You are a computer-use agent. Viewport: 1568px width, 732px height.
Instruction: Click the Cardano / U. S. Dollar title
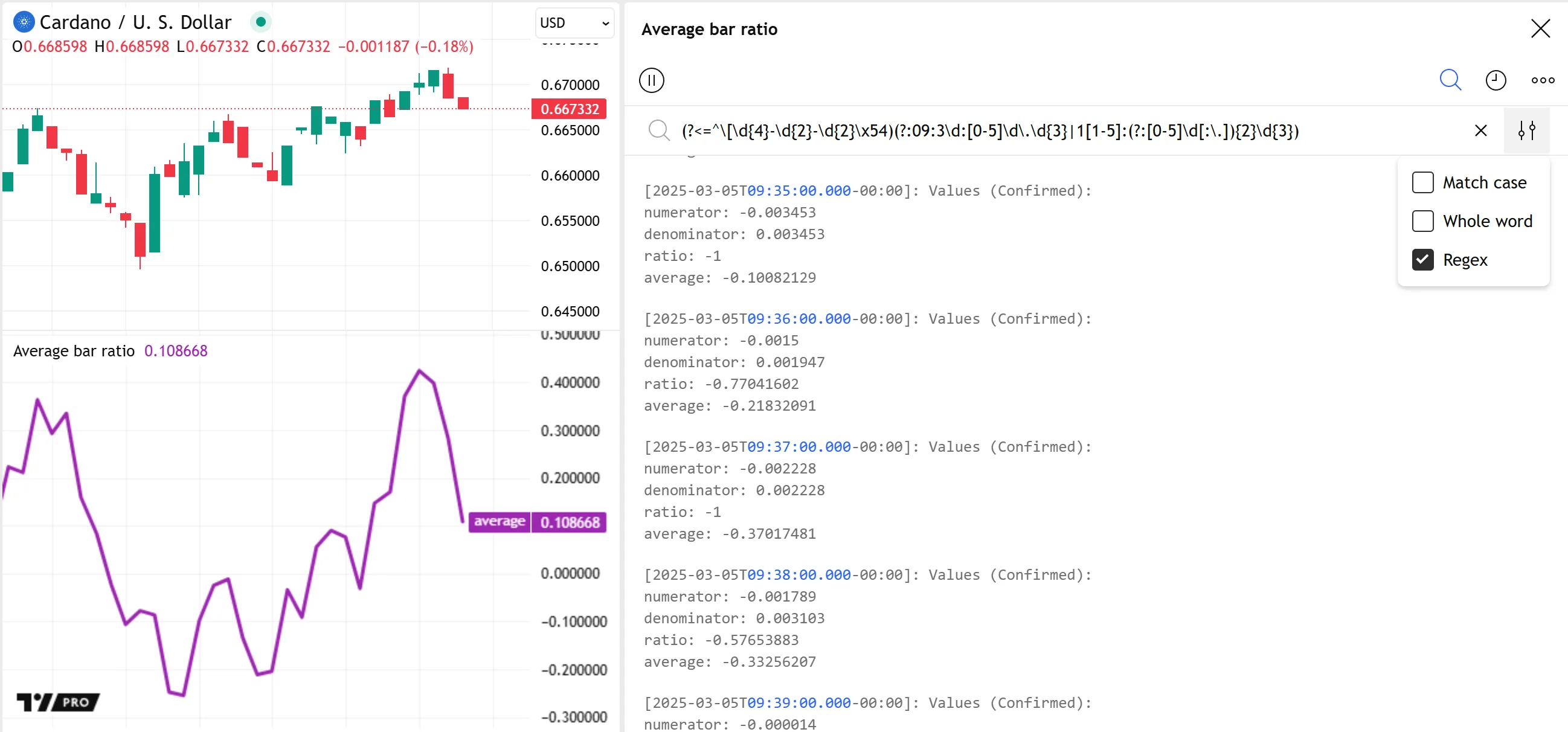click(135, 22)
